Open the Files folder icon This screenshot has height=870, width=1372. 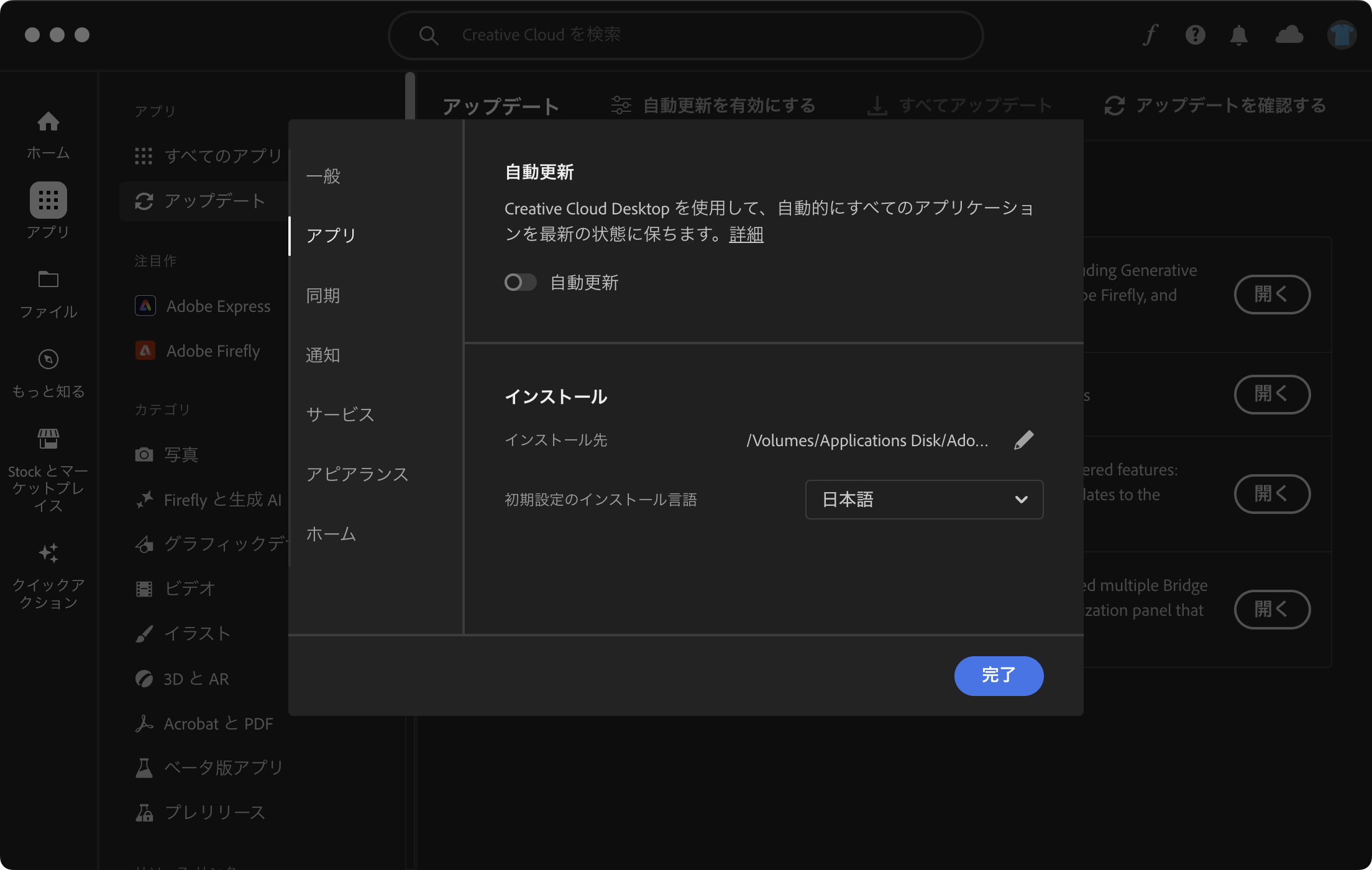(48, 279)
